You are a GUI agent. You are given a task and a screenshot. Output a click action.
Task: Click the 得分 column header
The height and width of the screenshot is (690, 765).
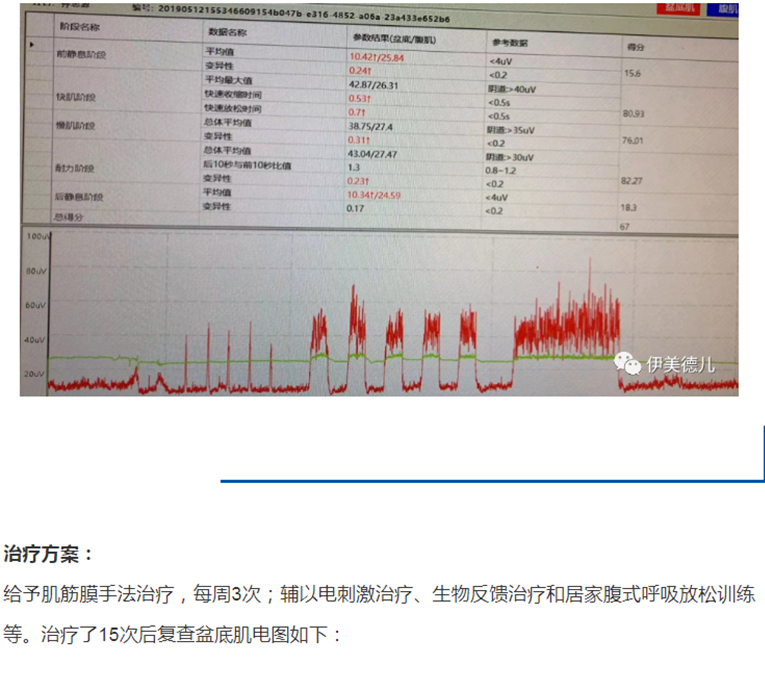[x=634, y=47]
